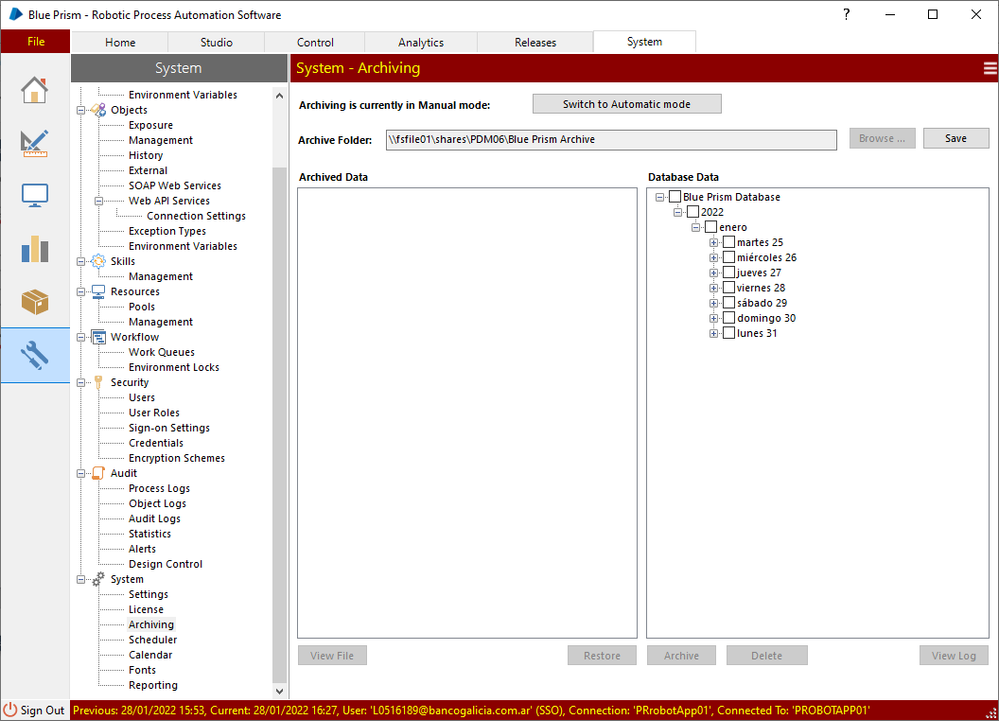Open help with the question mark icon
The width and height of the screenshot is (999, 721).
click(846, 14)
